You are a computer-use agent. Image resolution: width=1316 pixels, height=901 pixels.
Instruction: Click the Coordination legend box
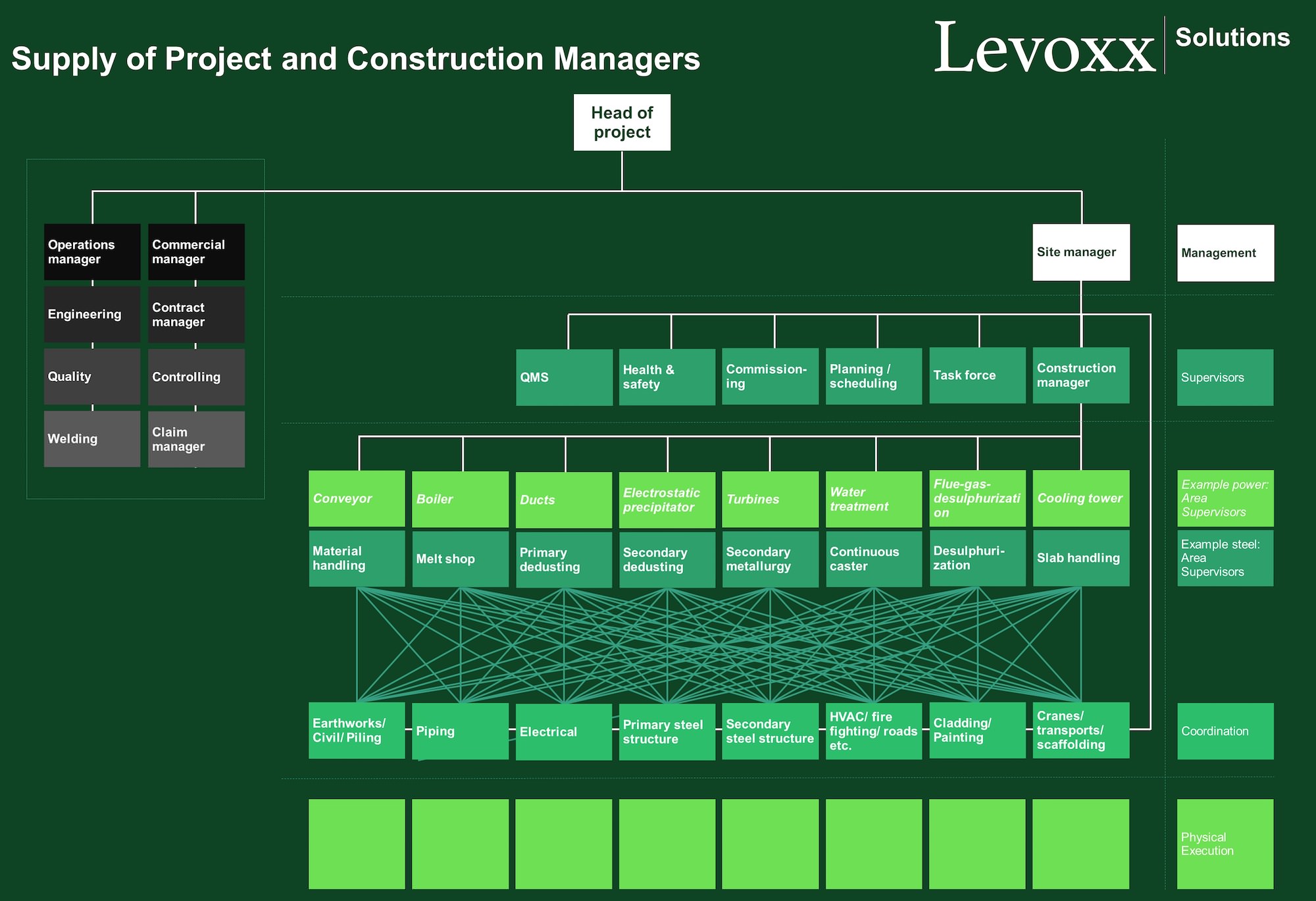(1225, 731)
